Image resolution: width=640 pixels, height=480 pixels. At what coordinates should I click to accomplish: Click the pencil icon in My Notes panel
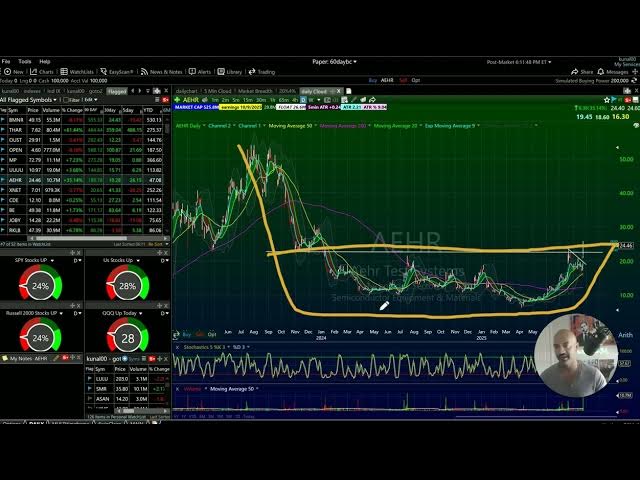[56, 358]
